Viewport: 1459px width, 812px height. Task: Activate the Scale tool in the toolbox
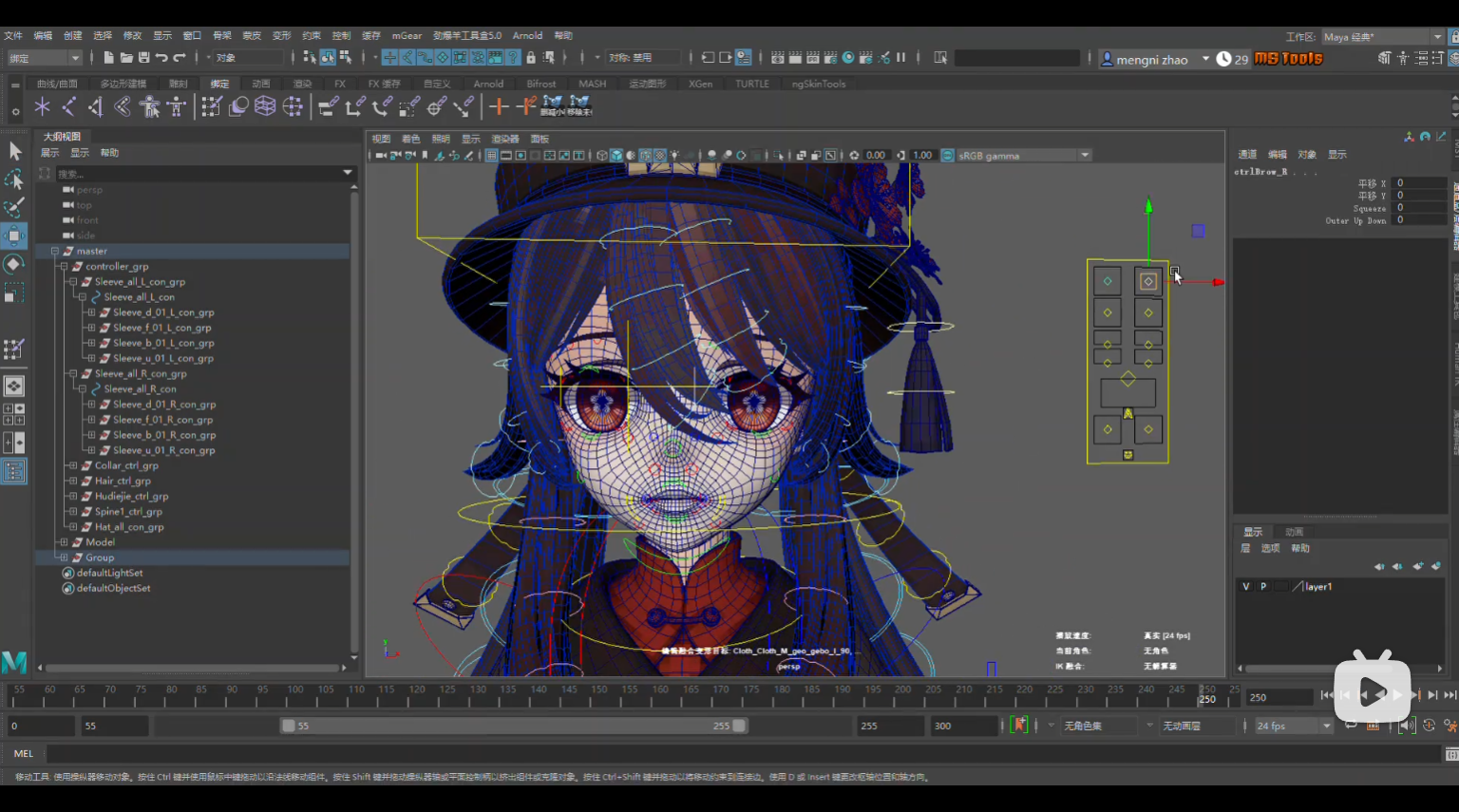click(x=14, y=293)
